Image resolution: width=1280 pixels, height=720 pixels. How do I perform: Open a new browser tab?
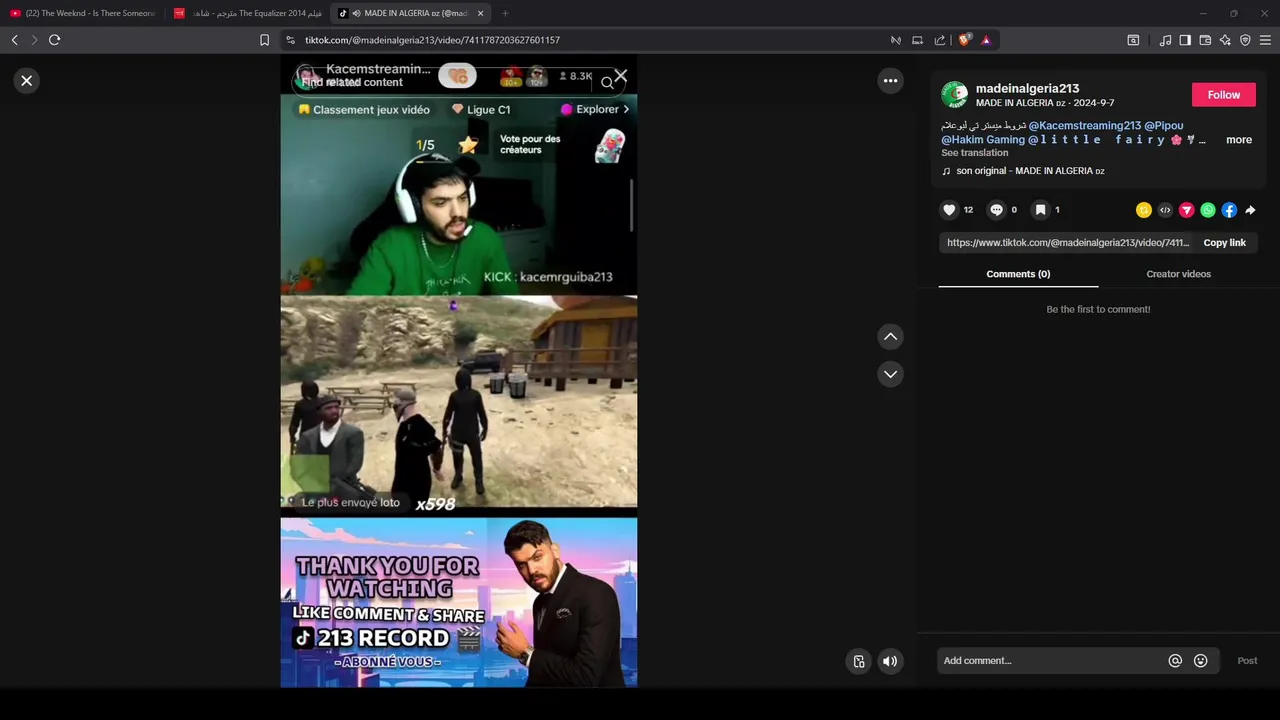click(x=505, y=13)
